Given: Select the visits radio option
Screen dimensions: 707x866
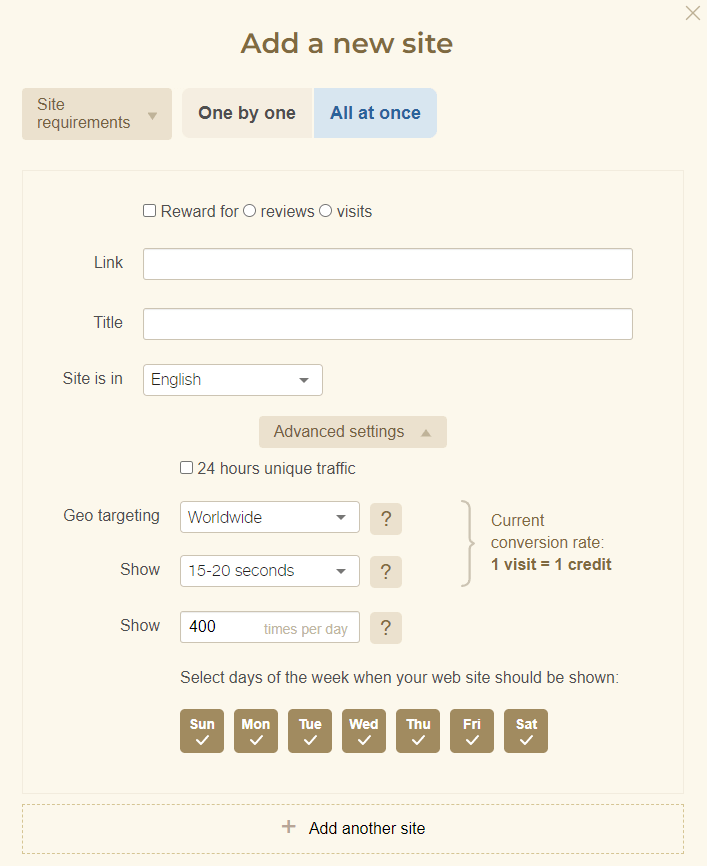Looking at the screenshot, I should point(326,211).
